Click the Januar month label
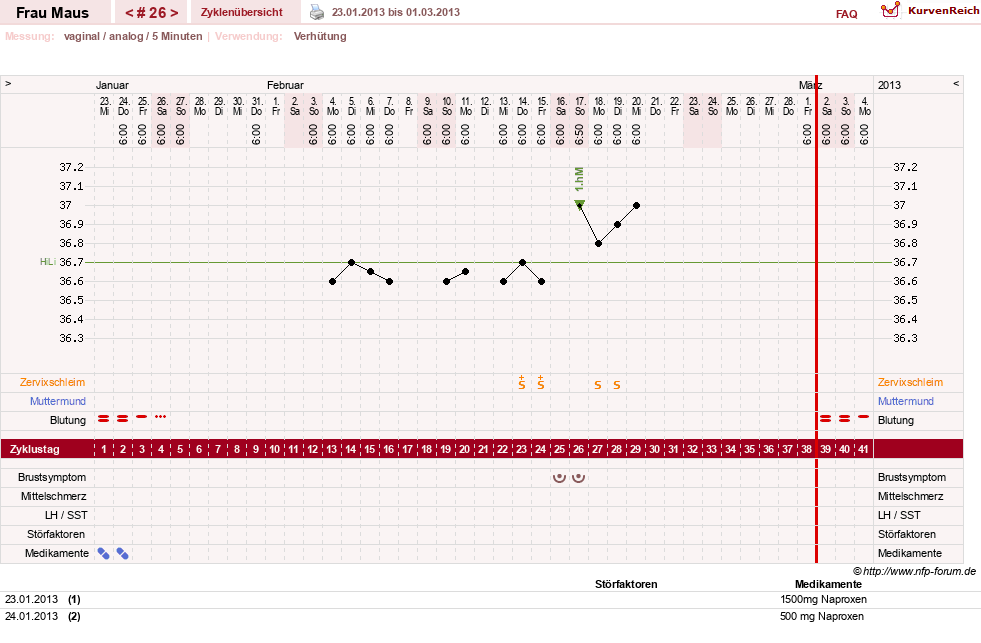Image resolution: width=981 pixels, height=643 pixels. [x=112, y=85]
